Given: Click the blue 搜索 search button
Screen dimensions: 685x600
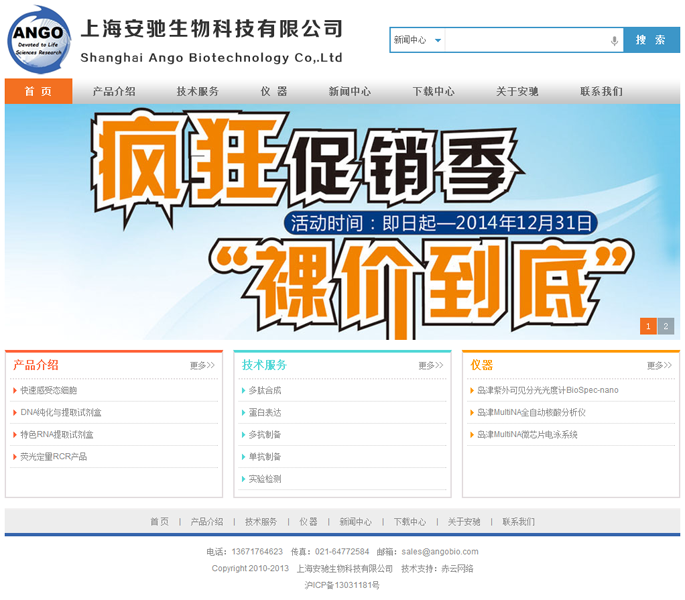Looking at the screenshot, I should 651,40.
